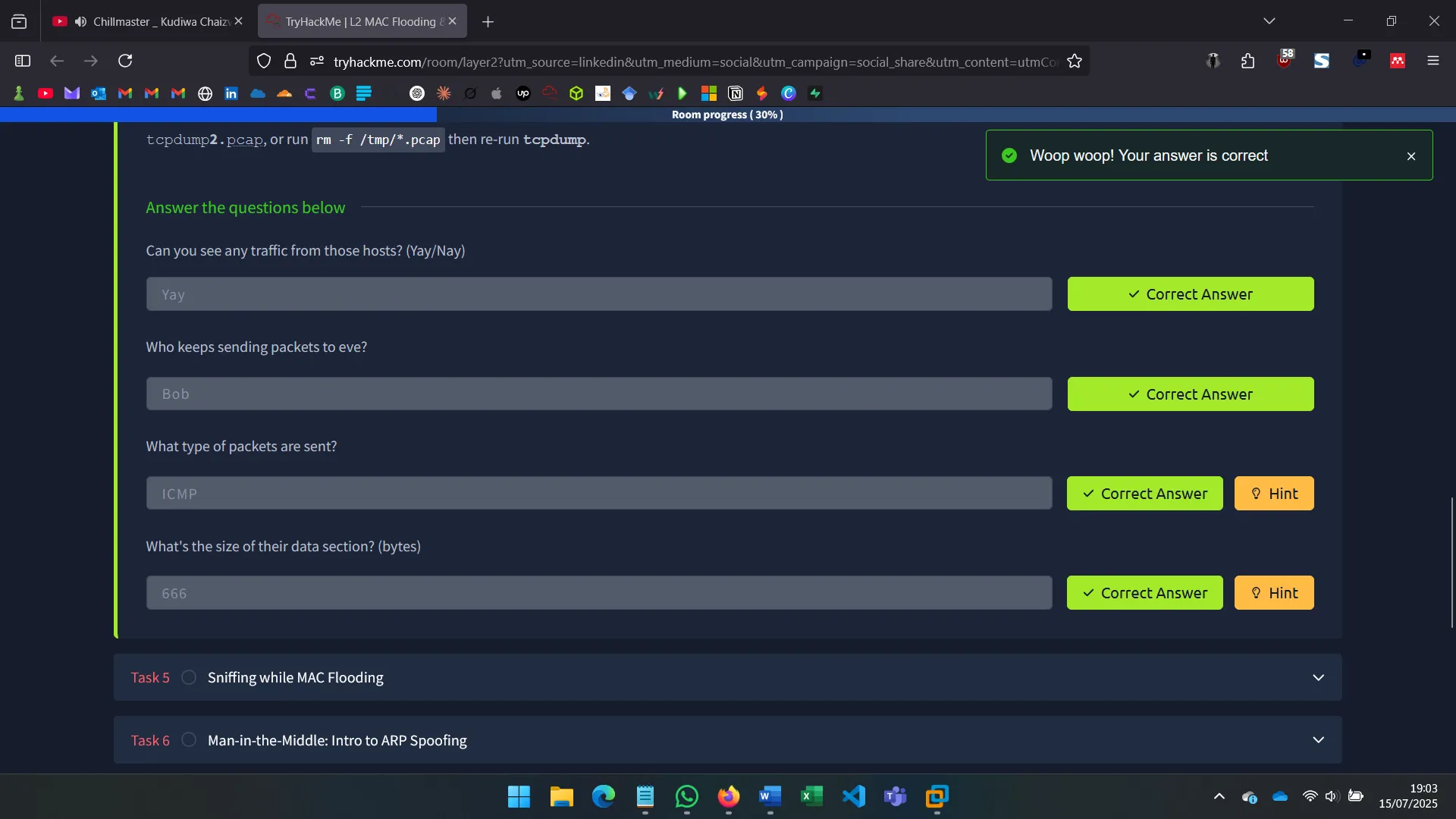Switch to the TryHackMe L2 MAC Flooding tab
Viewport: 1456px width, 819px height.
pos(356,20)
